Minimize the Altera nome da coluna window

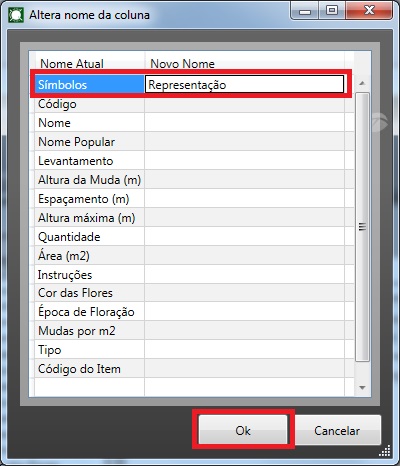(x=305, y=11)
